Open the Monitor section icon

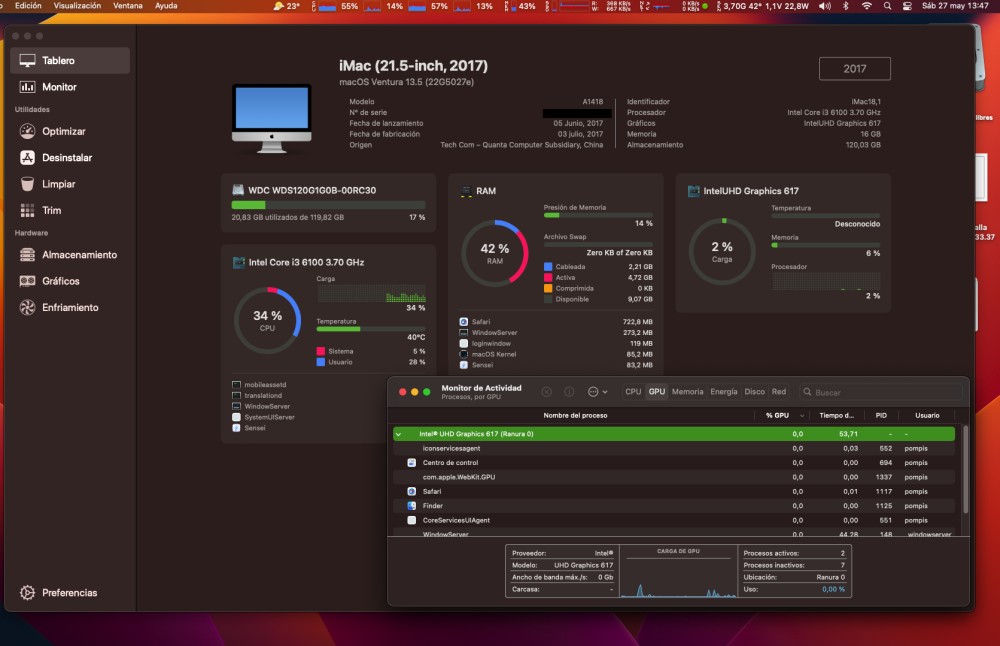27,87
